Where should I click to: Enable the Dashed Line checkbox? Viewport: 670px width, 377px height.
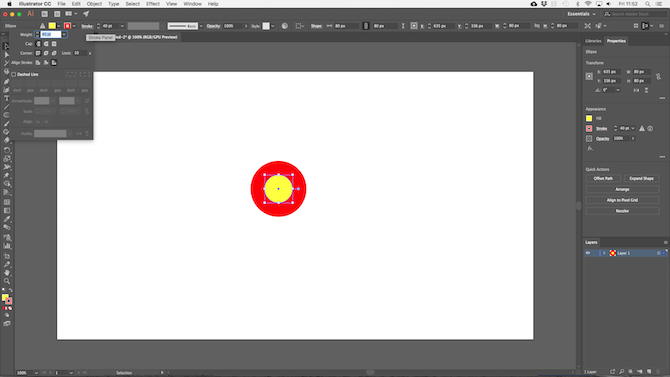(14, 74)
